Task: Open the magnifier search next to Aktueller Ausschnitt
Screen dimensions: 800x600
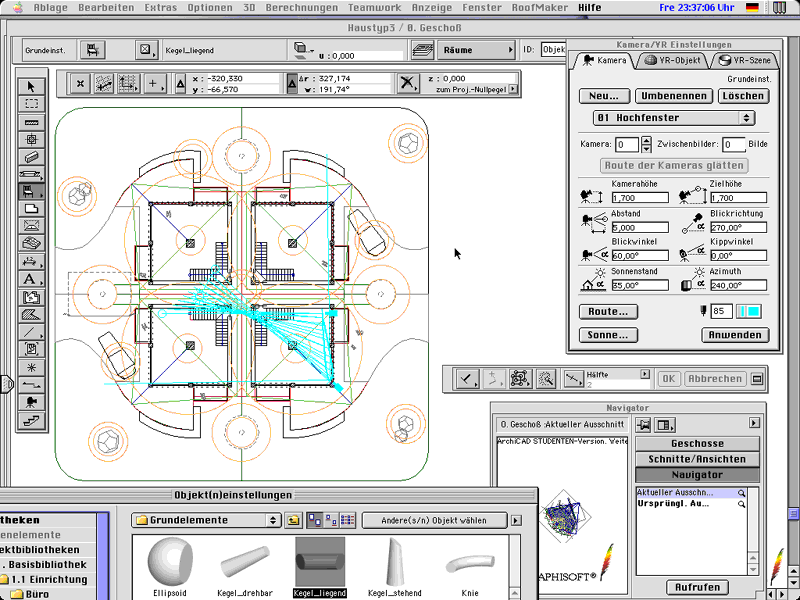Action: (743, 492)
